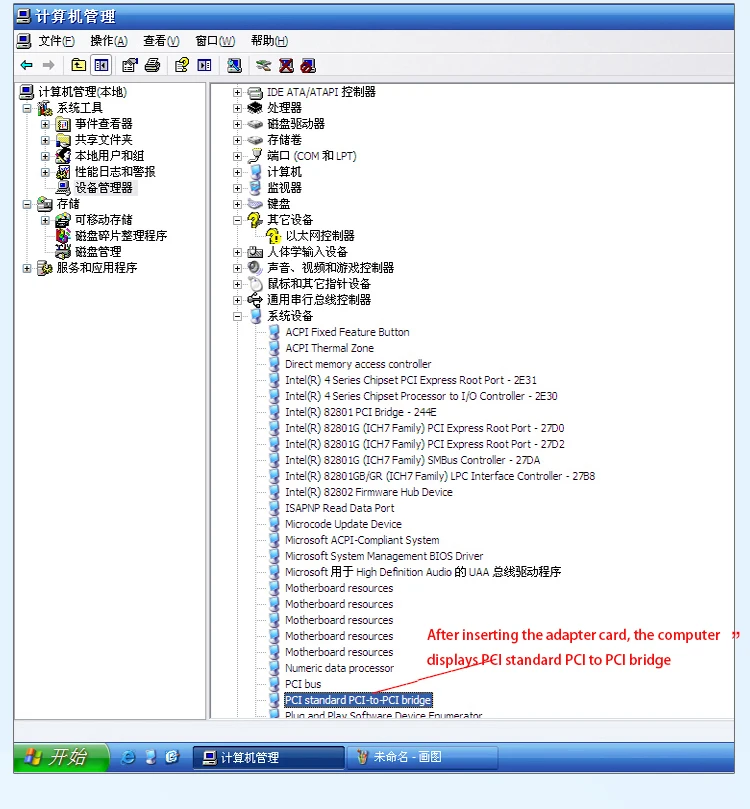Click the 磁盘管理 icon in left tree
The width and height of the screenshot is (750, 809).
[x=62, y=252]
